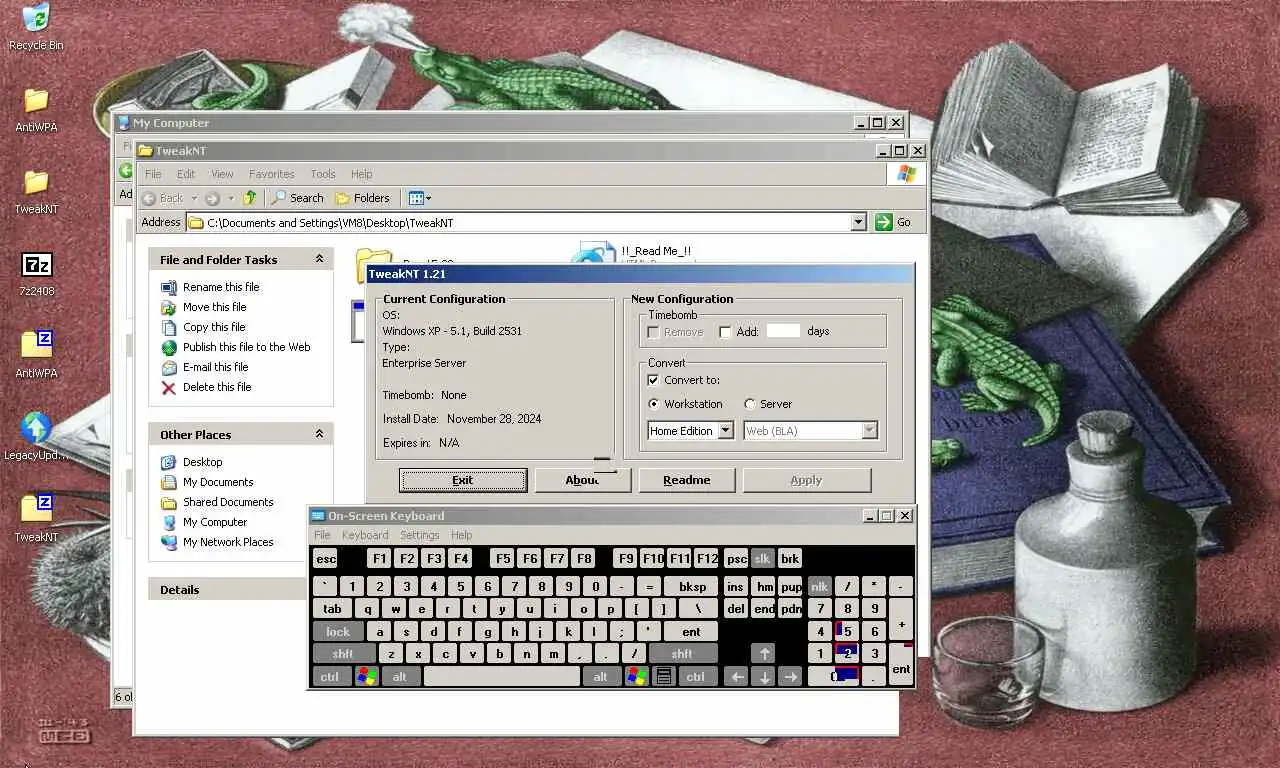The height and width of the screenshot is (768, 1280).
Task: Toggle the Add timebomb checkbox
Action: point(725,332)
